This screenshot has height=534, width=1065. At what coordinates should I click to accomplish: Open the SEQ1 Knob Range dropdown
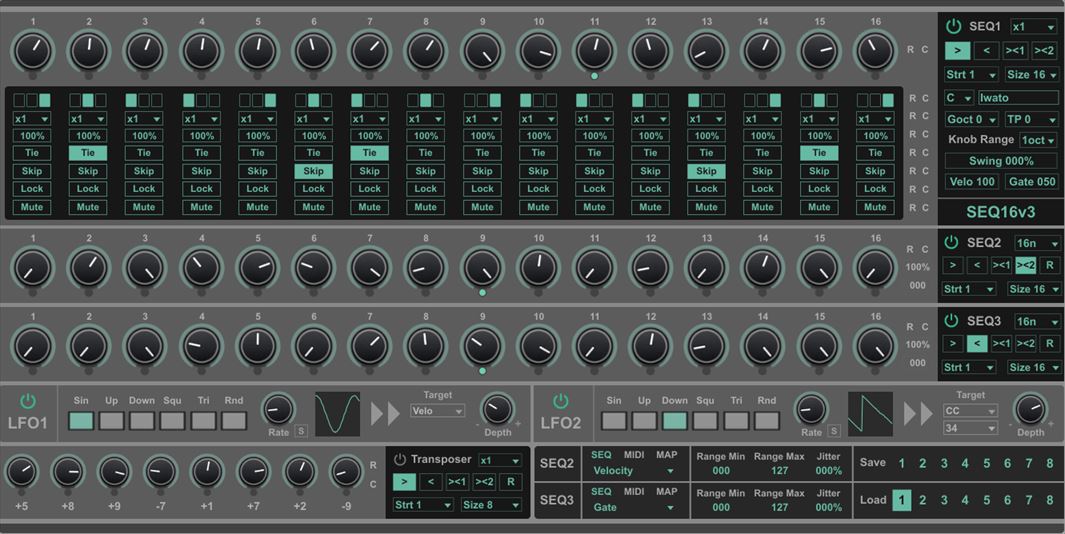pos(1037,140)
